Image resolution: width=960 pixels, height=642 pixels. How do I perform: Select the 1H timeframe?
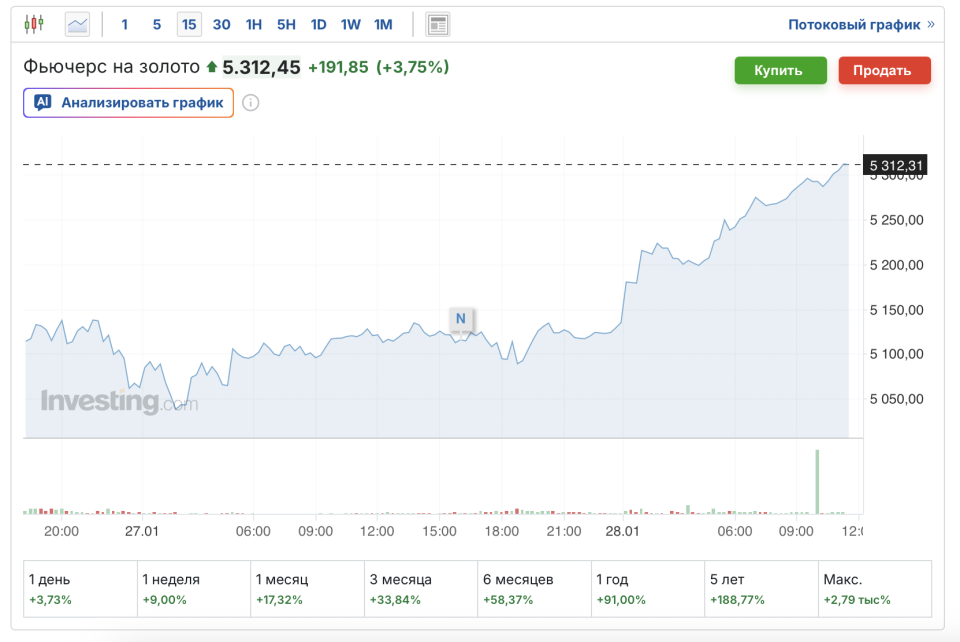click(x=254, y=24)
